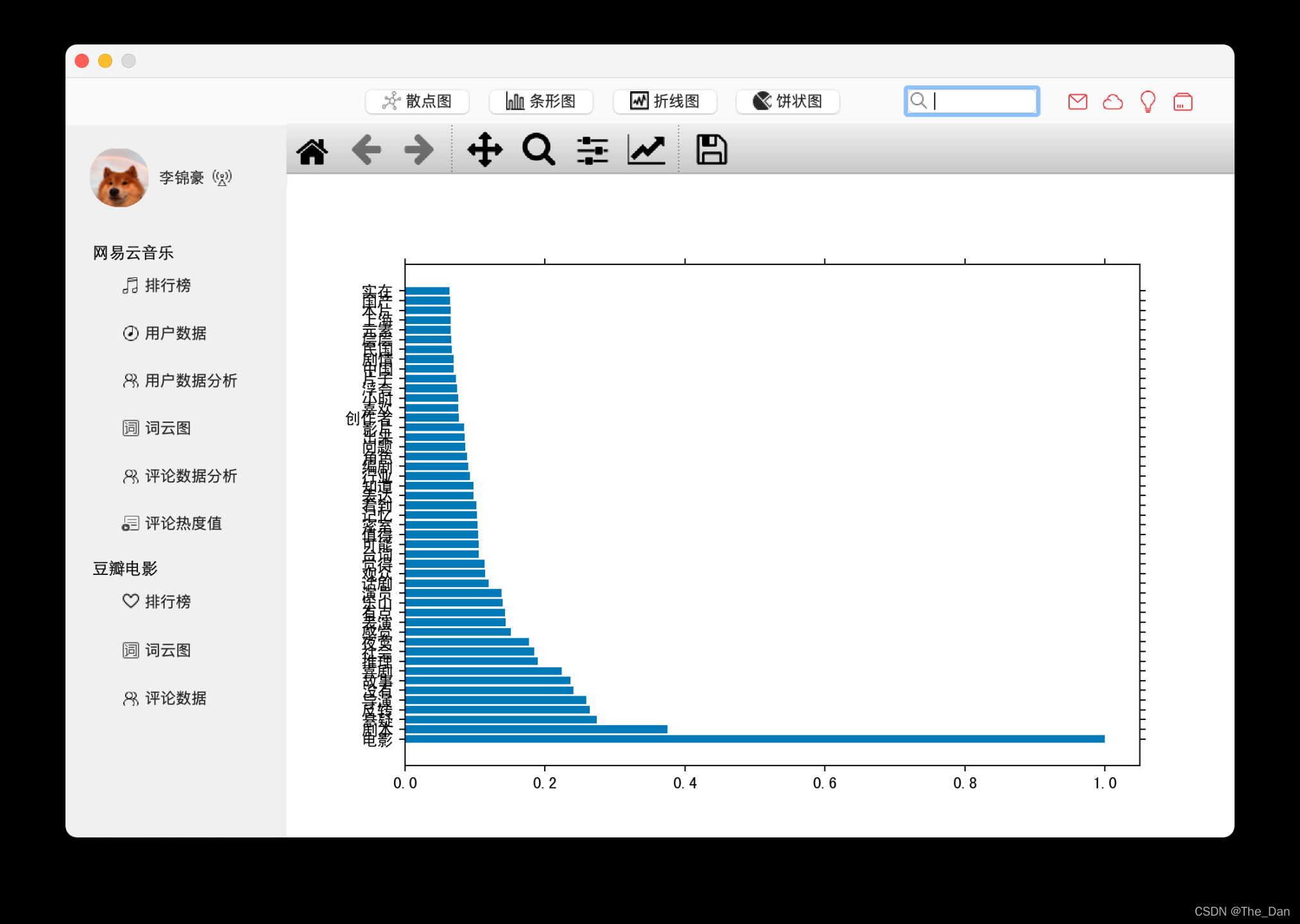Click the x-axis tick label 0.0
The image size is (1300, 924).
[405, 783]
